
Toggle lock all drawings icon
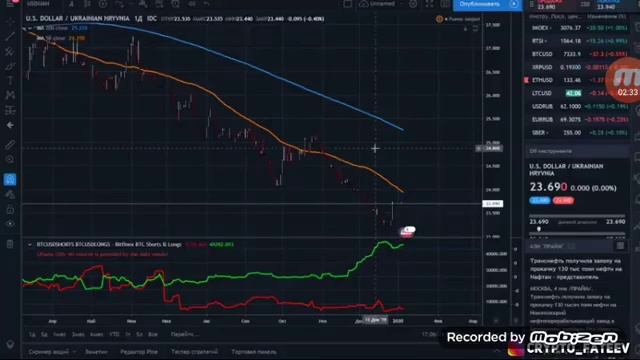click(10, 209)
